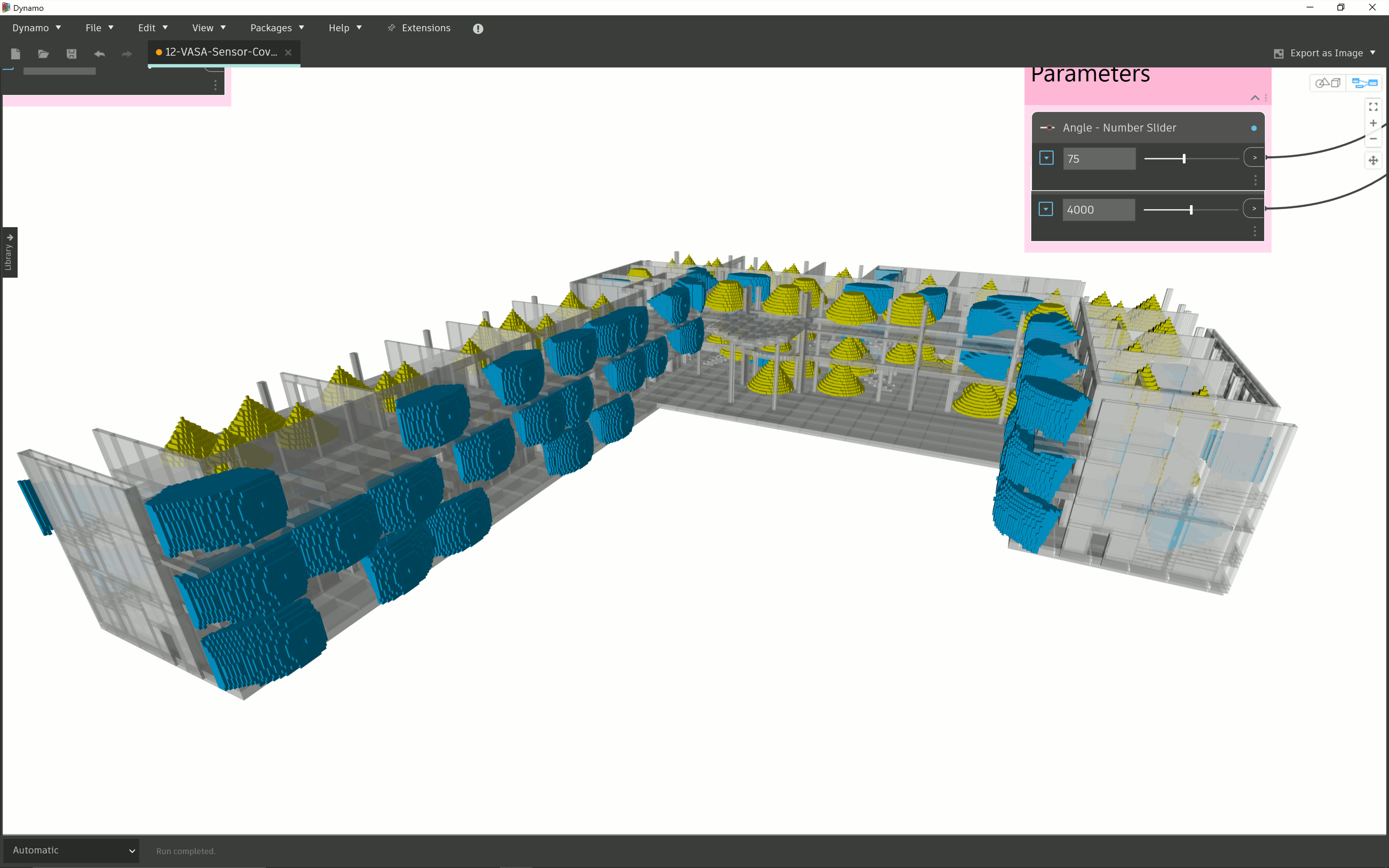Viewport: 1389px width, 868px height.
Task: Click the New file icon in toolbar
Action: 16,53
